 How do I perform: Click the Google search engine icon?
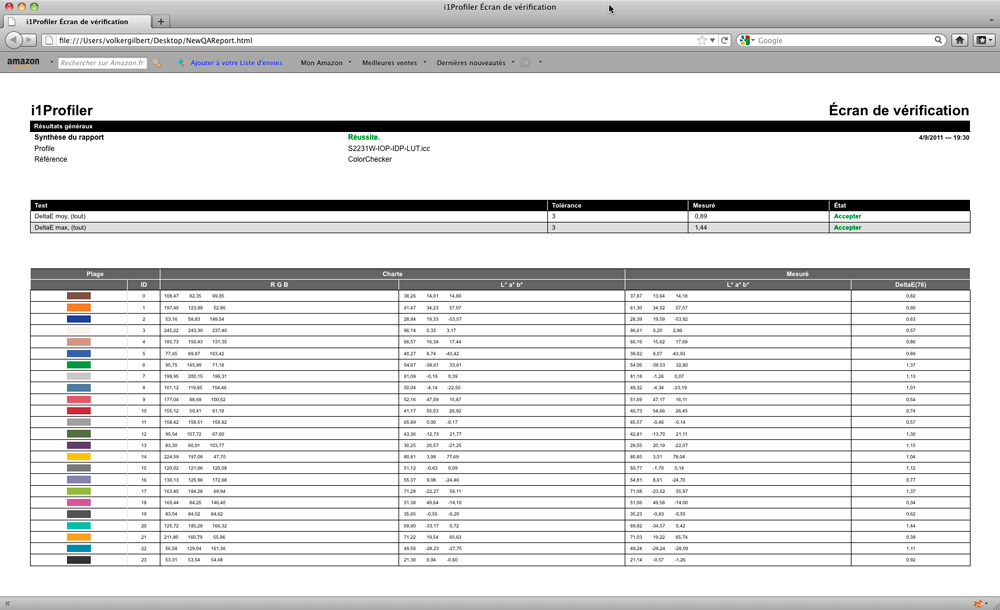tap(744, 40)
